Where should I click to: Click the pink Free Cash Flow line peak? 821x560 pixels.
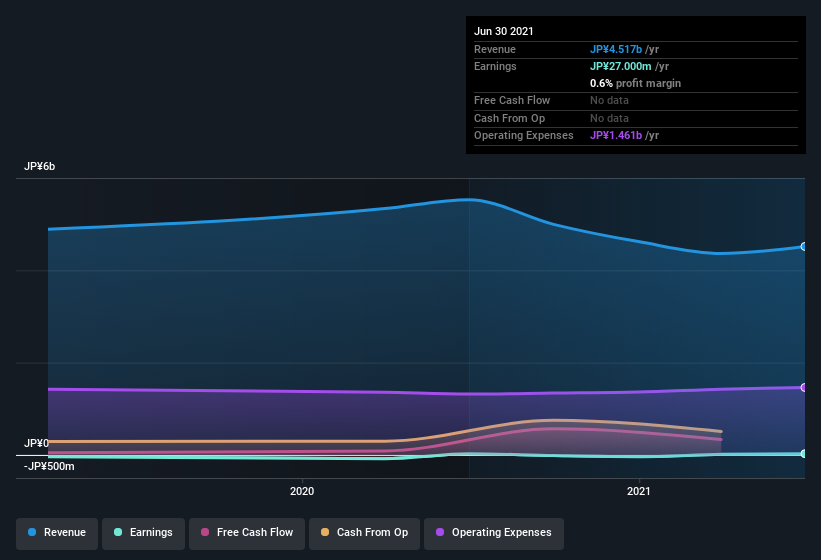click(x=552, y=429)
